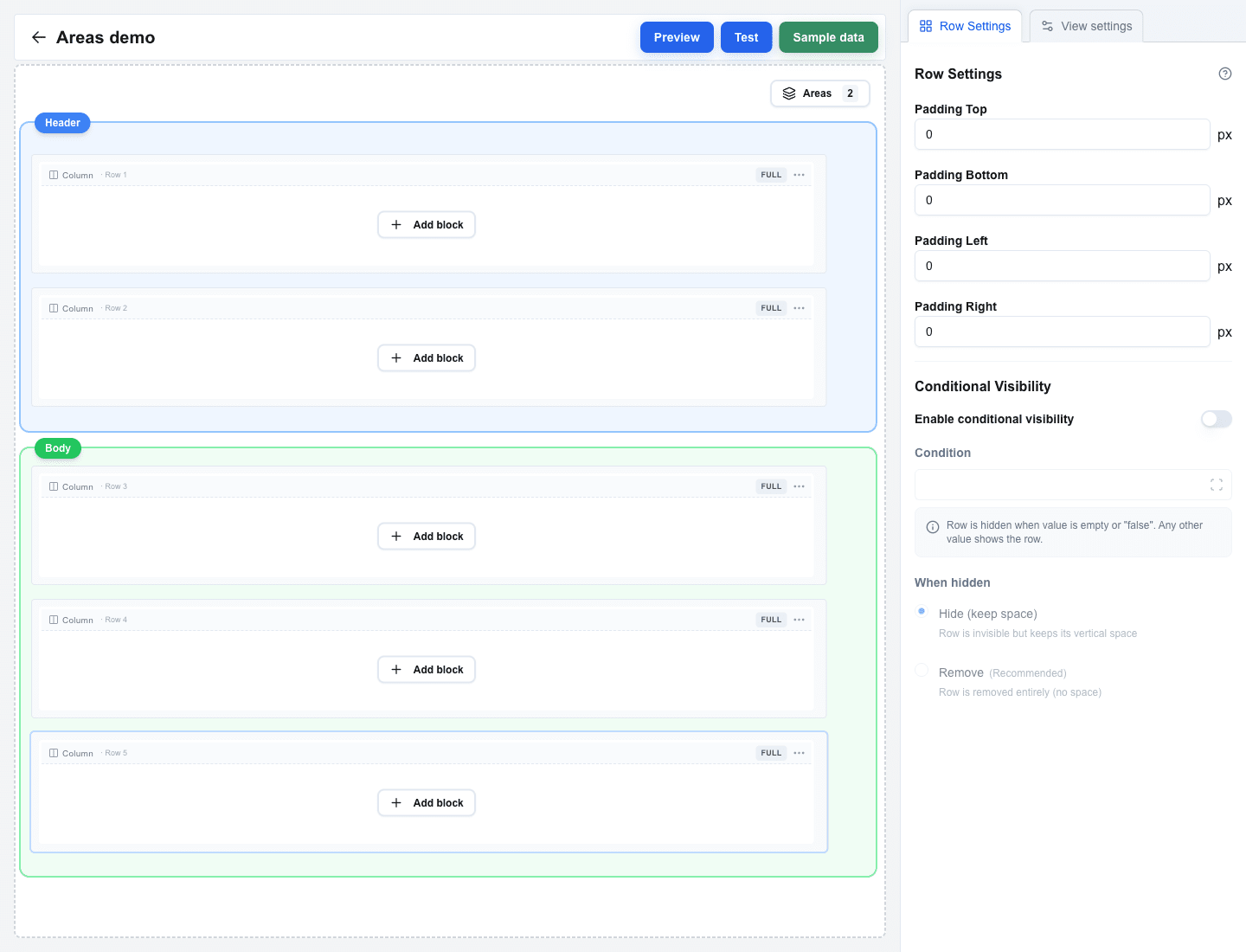Image resolution: width=1246 pixels, height=952 pixels.
Task: Click the Column icon in Row 4
Action: point(54,620)
